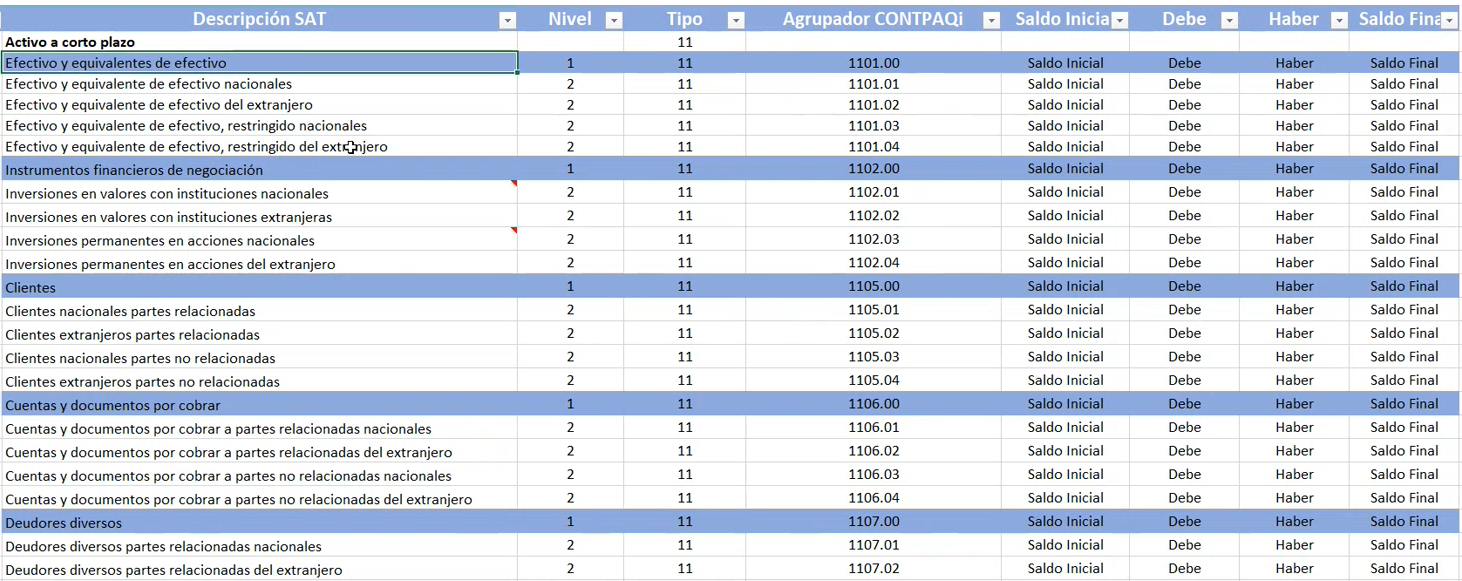1462x581 pixels.
Task: Expand the Saldo Inicial filter arrow
Action: (1120, 20)
